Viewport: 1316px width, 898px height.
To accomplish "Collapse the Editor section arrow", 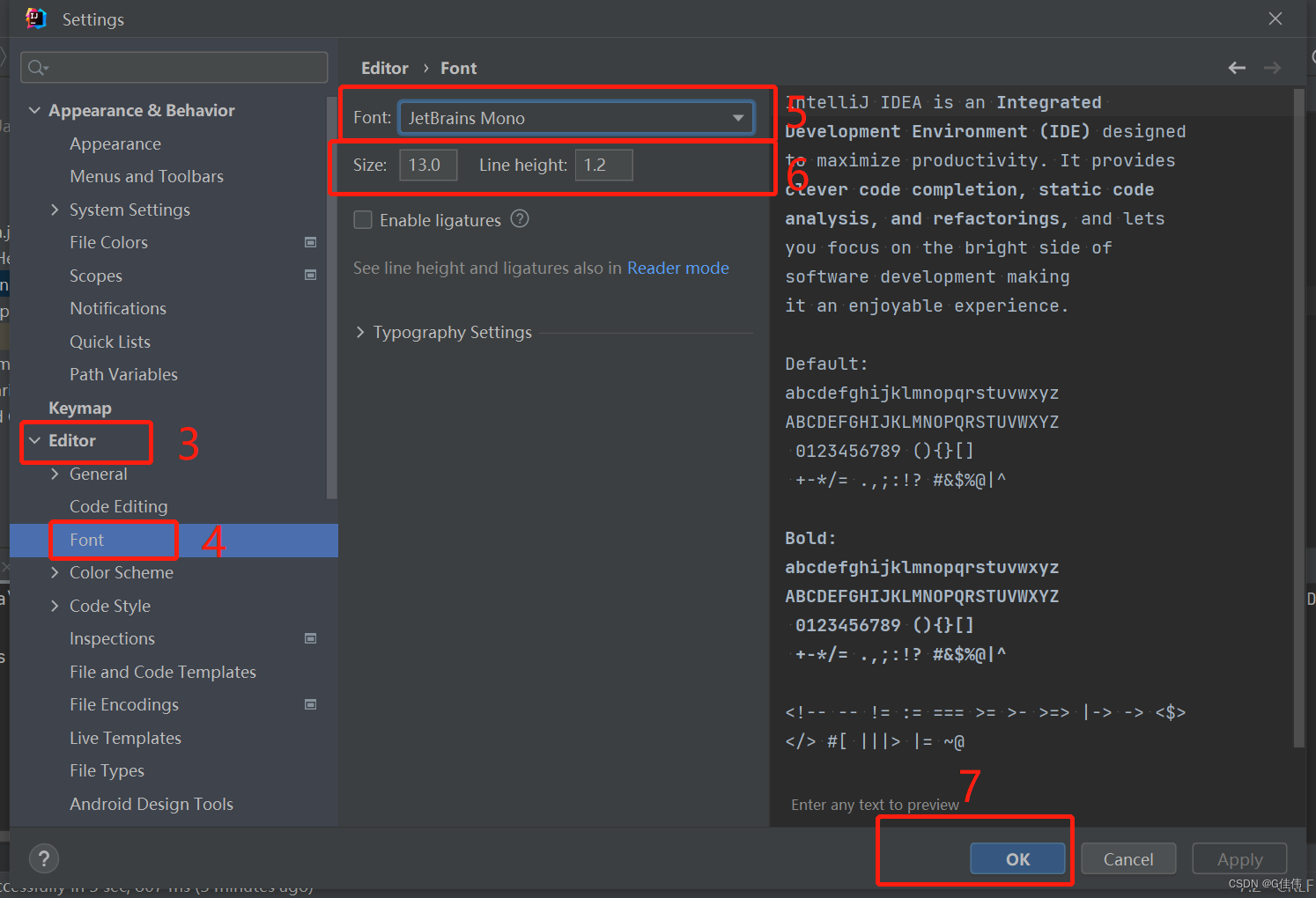I will point(34,440).
